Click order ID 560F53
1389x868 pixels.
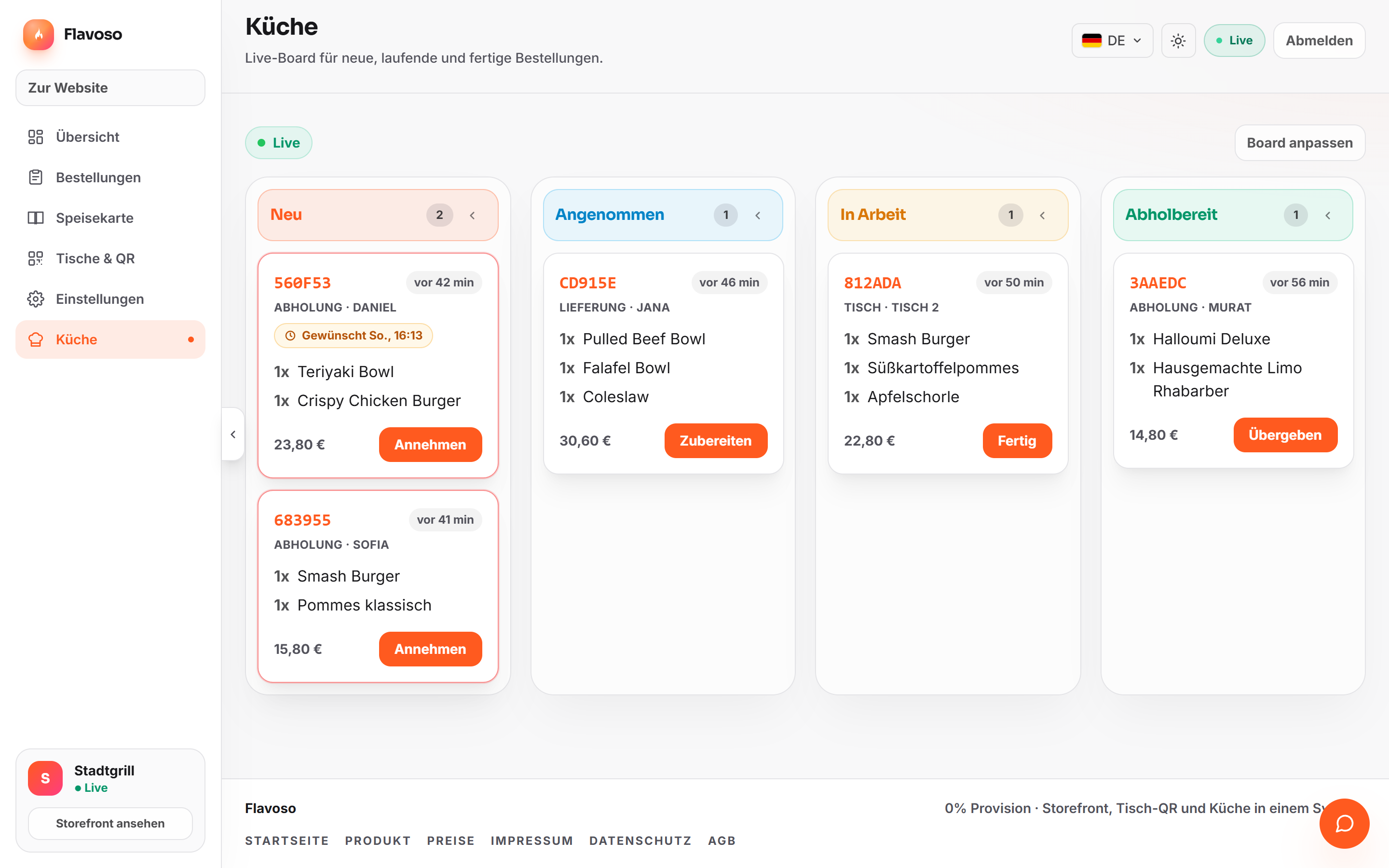click(x=302, y=283)
